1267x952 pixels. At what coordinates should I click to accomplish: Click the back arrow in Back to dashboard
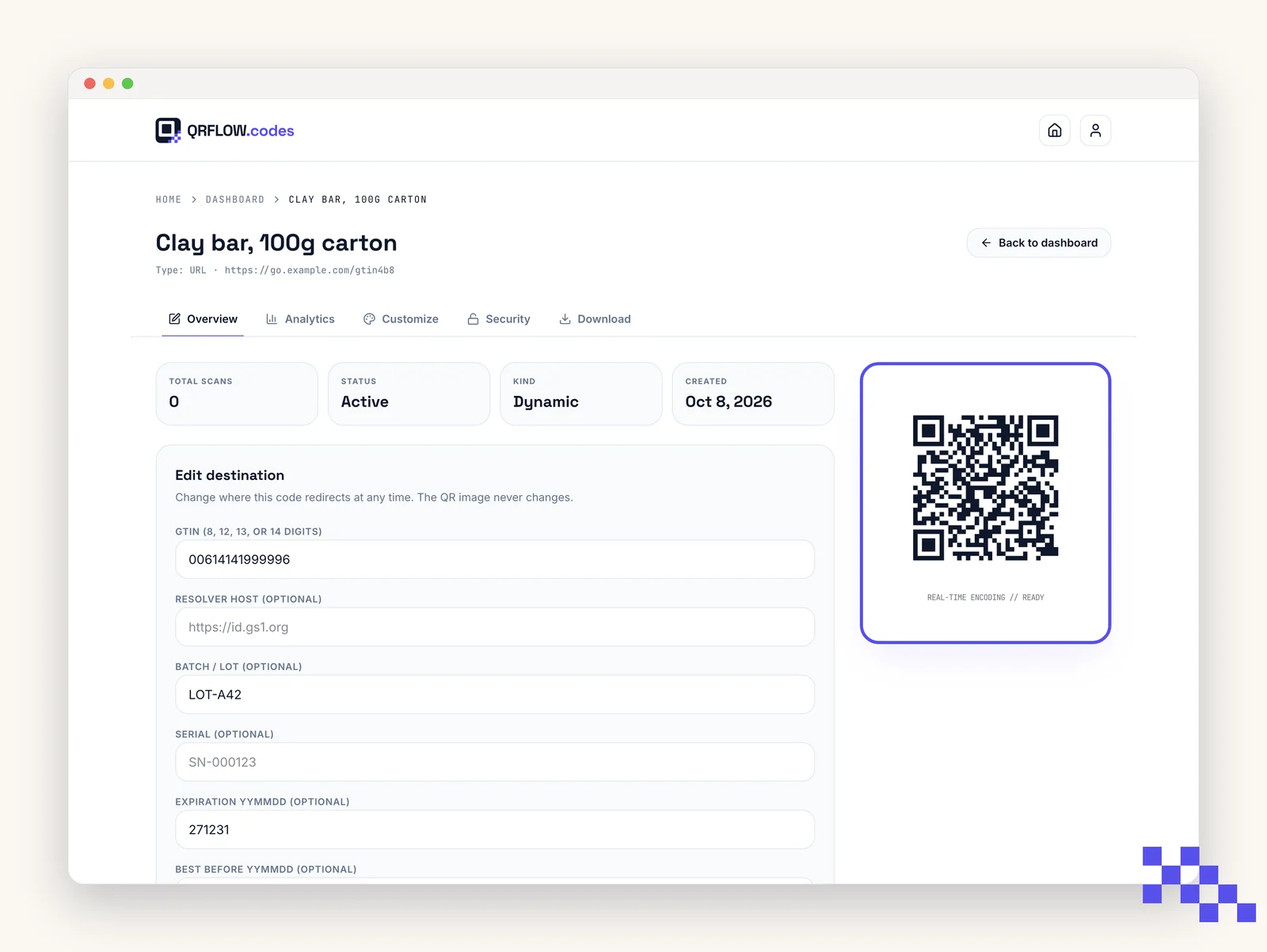pos(986,243)
